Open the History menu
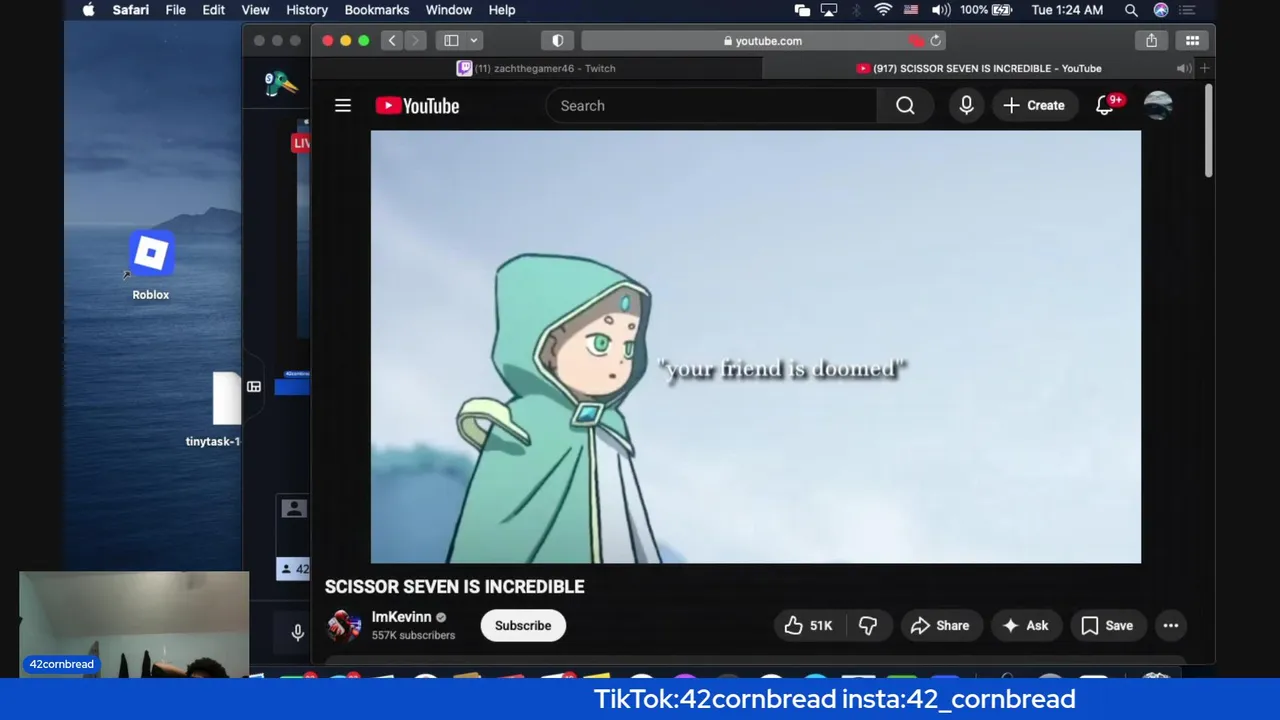Image resolution: width=1280 pixels, height=720 pixels. coord(307,10)
